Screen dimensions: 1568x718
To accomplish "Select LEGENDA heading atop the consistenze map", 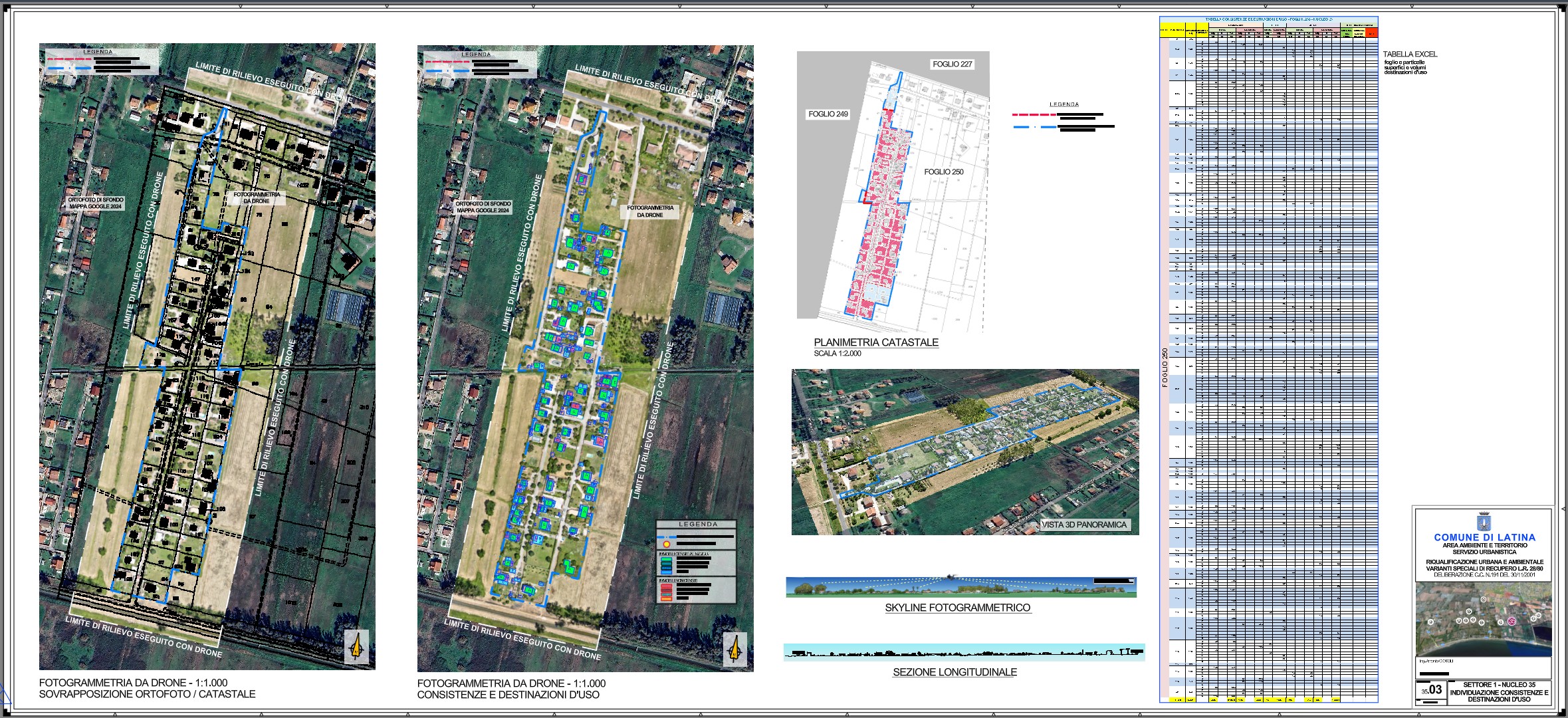I will point(476,55).
